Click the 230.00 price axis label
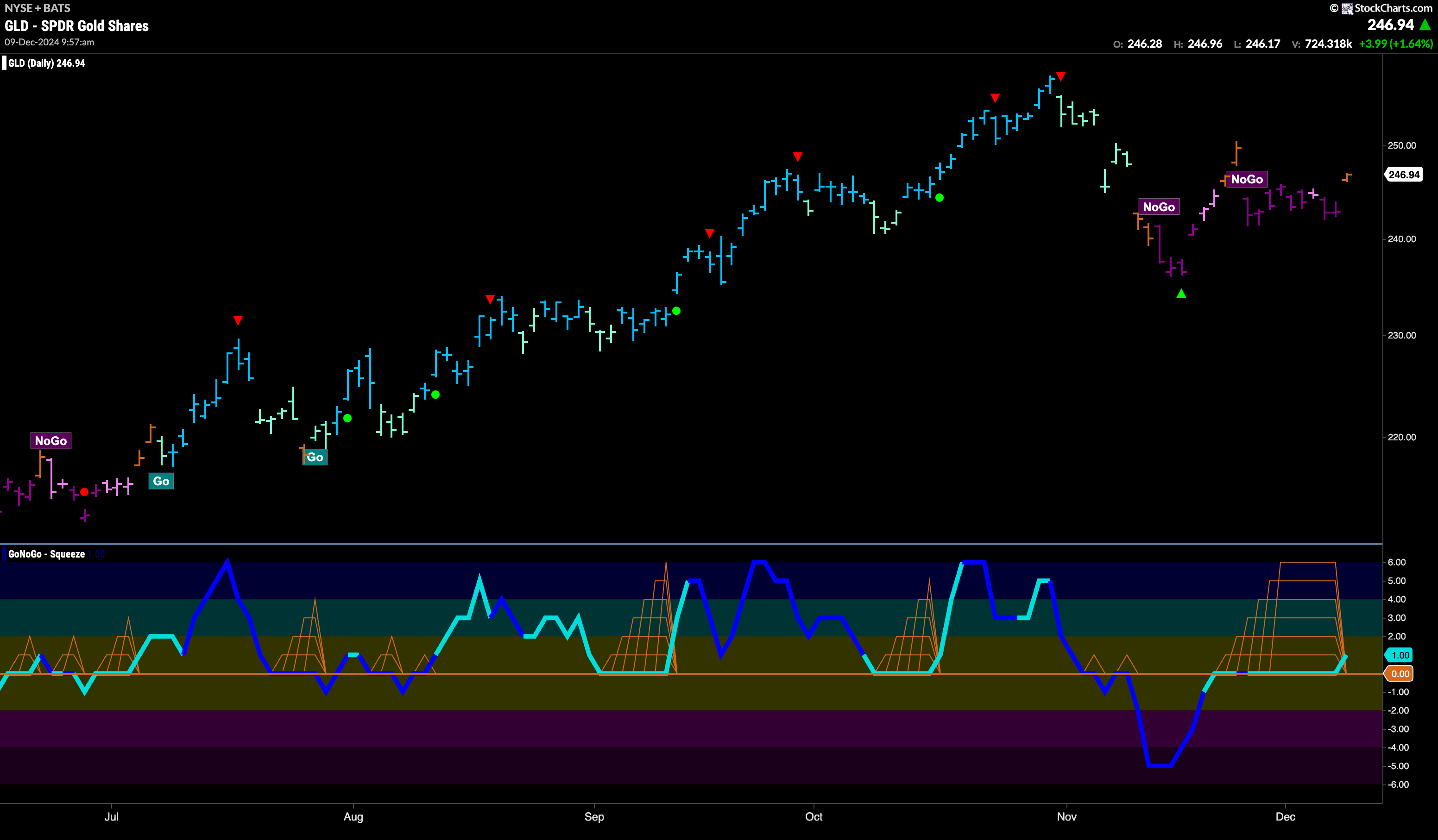 [1401, 335]
